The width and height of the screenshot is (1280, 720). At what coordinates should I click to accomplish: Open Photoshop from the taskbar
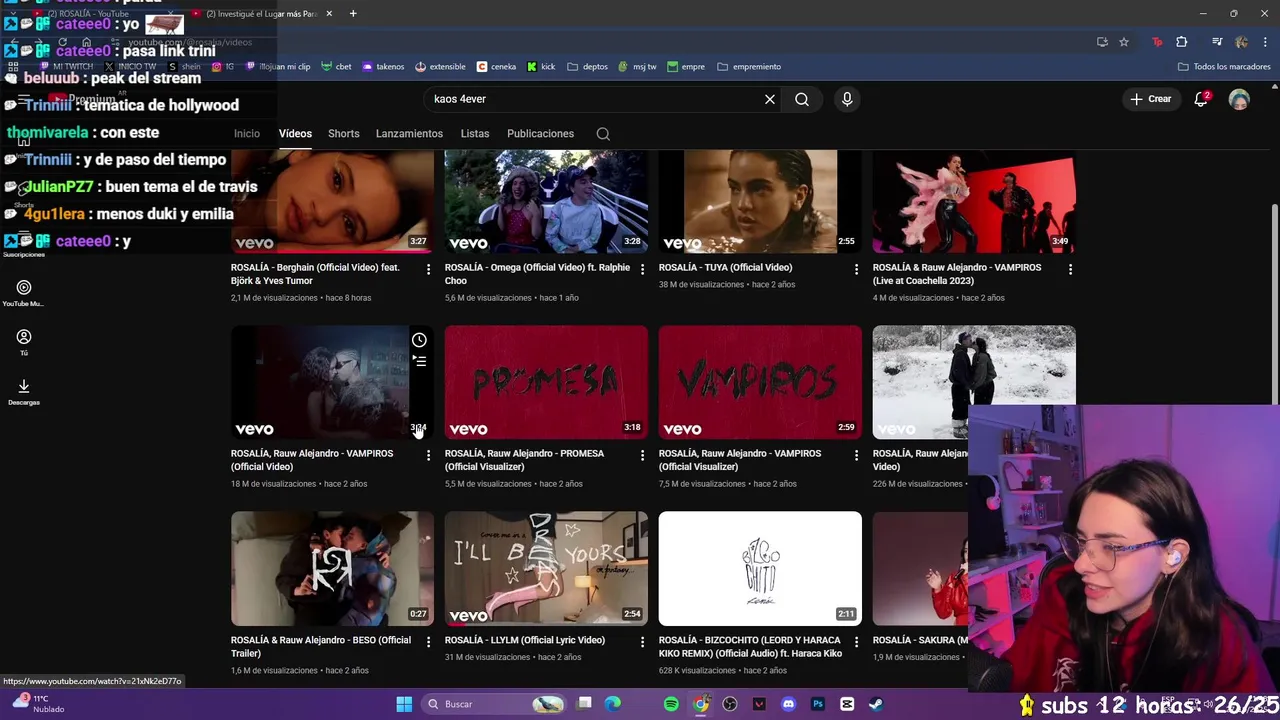point(818,704)
